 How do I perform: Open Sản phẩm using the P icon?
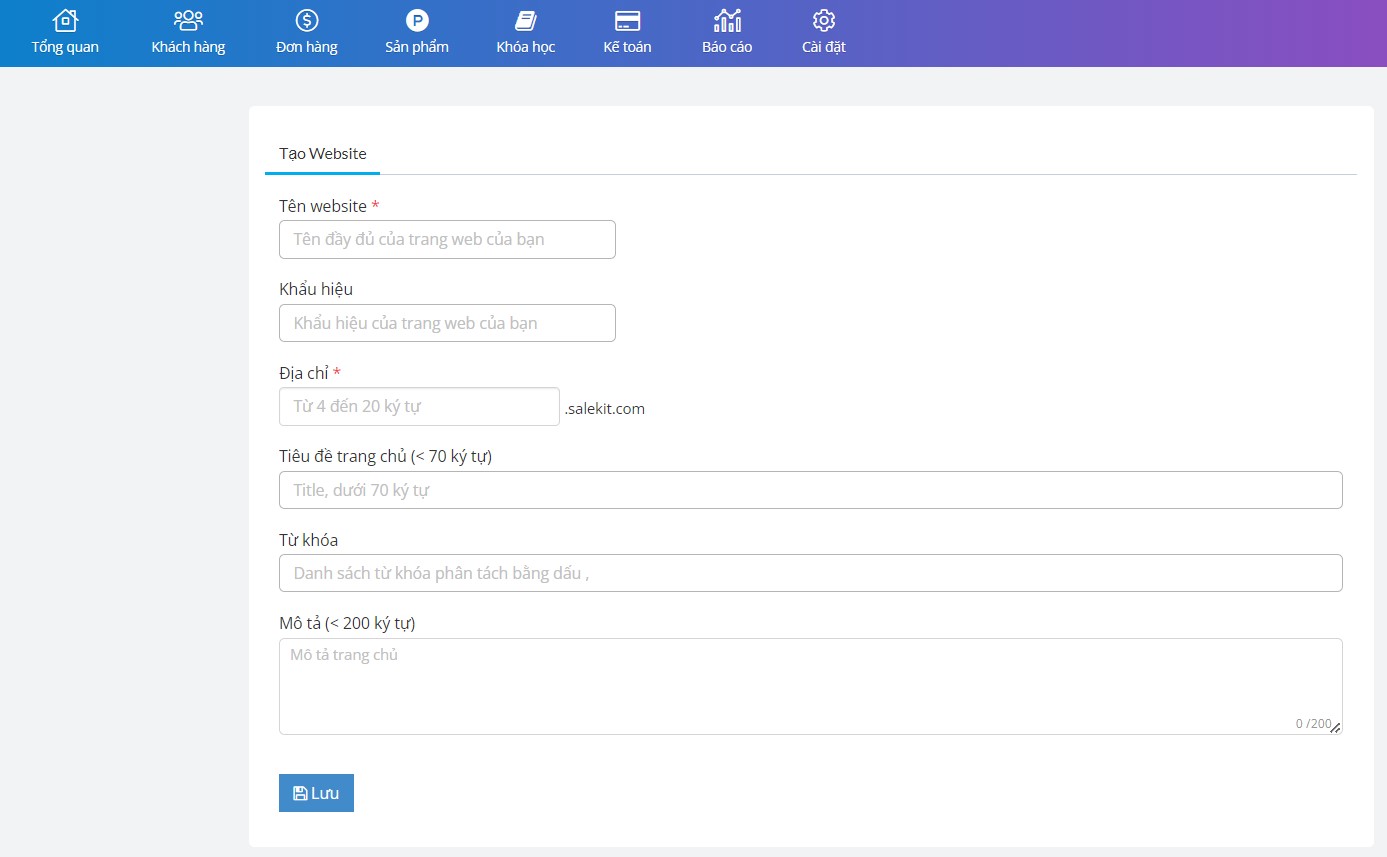417,20
